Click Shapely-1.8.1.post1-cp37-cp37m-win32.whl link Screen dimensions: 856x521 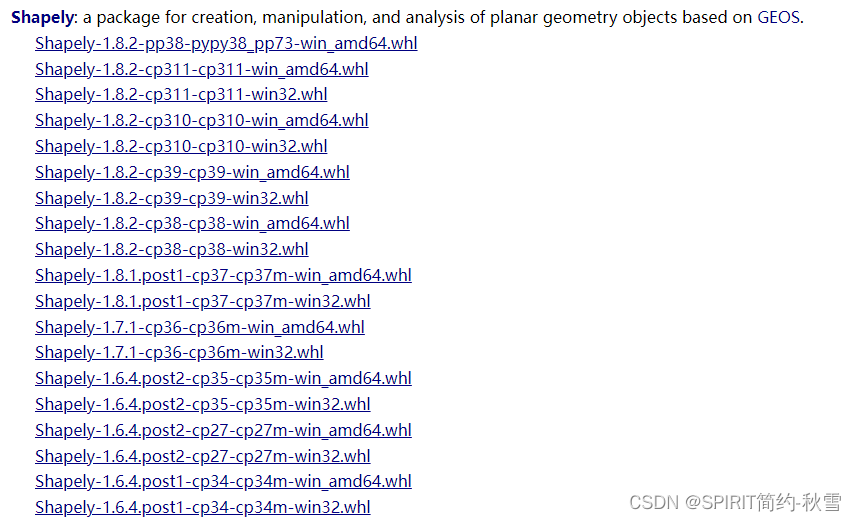pyautogui.click(x=203, y=301)
